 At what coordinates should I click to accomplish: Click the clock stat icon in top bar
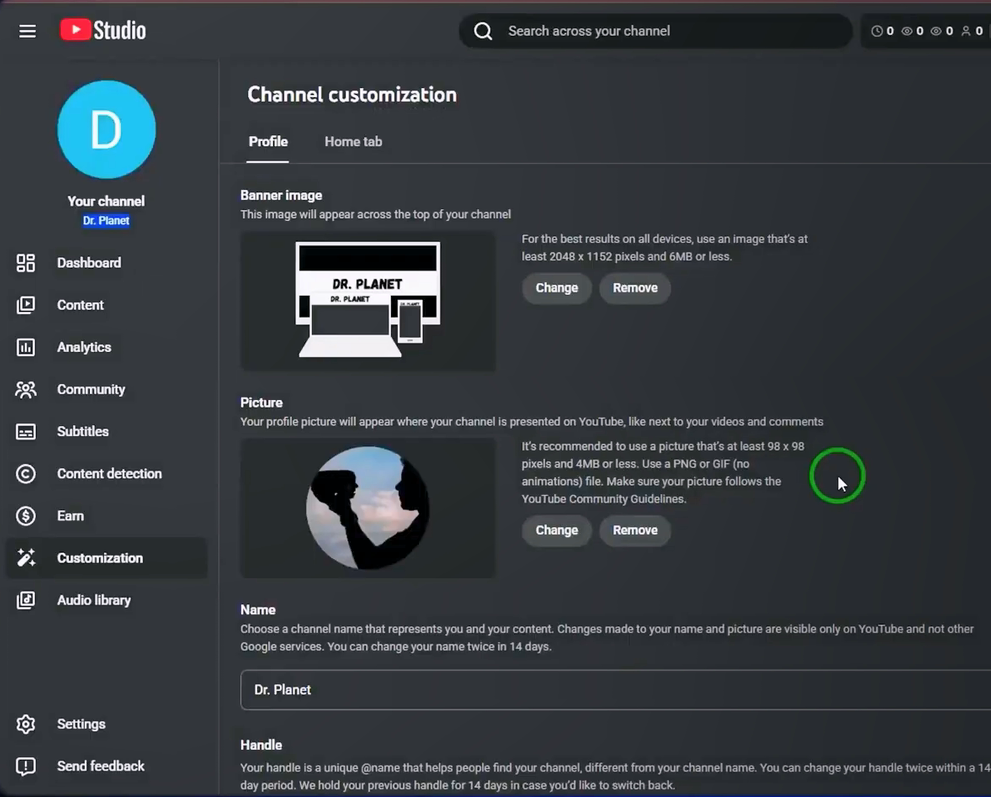(877, 31)
